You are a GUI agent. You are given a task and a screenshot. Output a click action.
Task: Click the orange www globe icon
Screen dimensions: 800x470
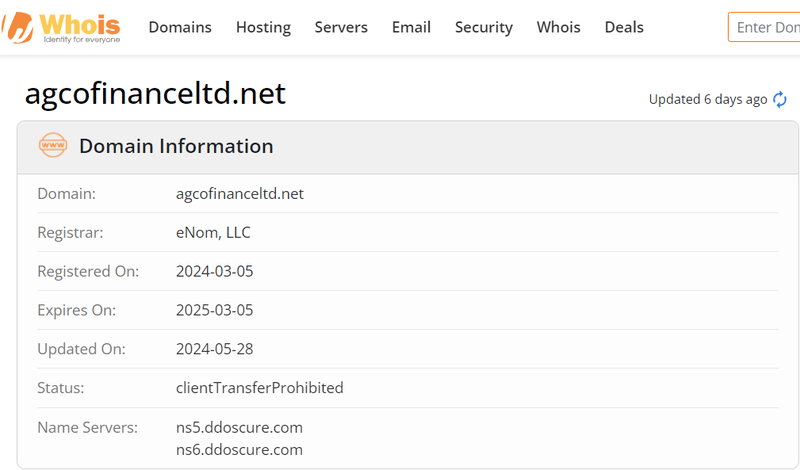point(53,145)
